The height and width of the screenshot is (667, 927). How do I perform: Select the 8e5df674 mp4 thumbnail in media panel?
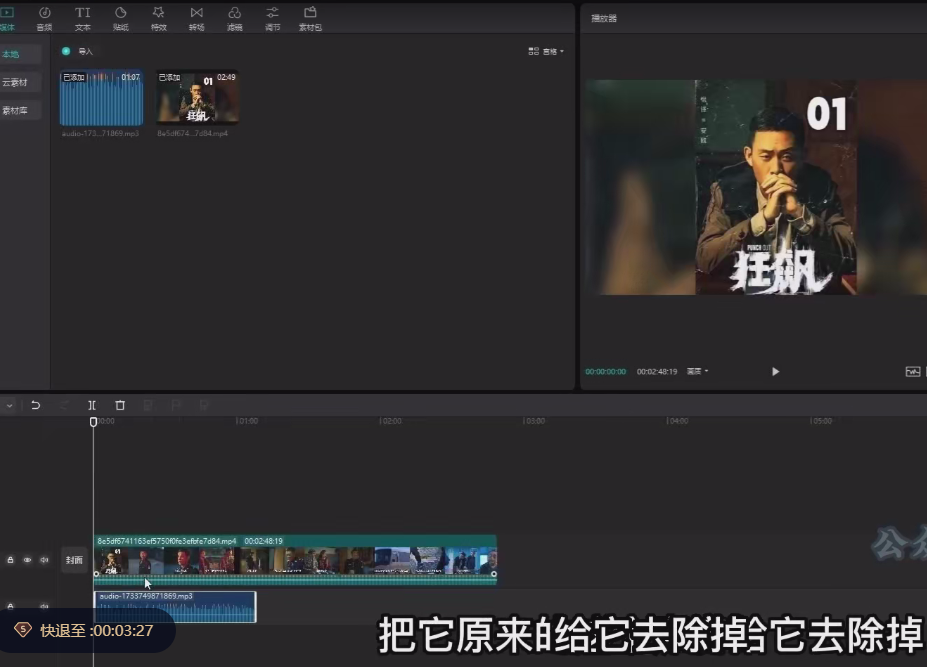coord(196,96)
